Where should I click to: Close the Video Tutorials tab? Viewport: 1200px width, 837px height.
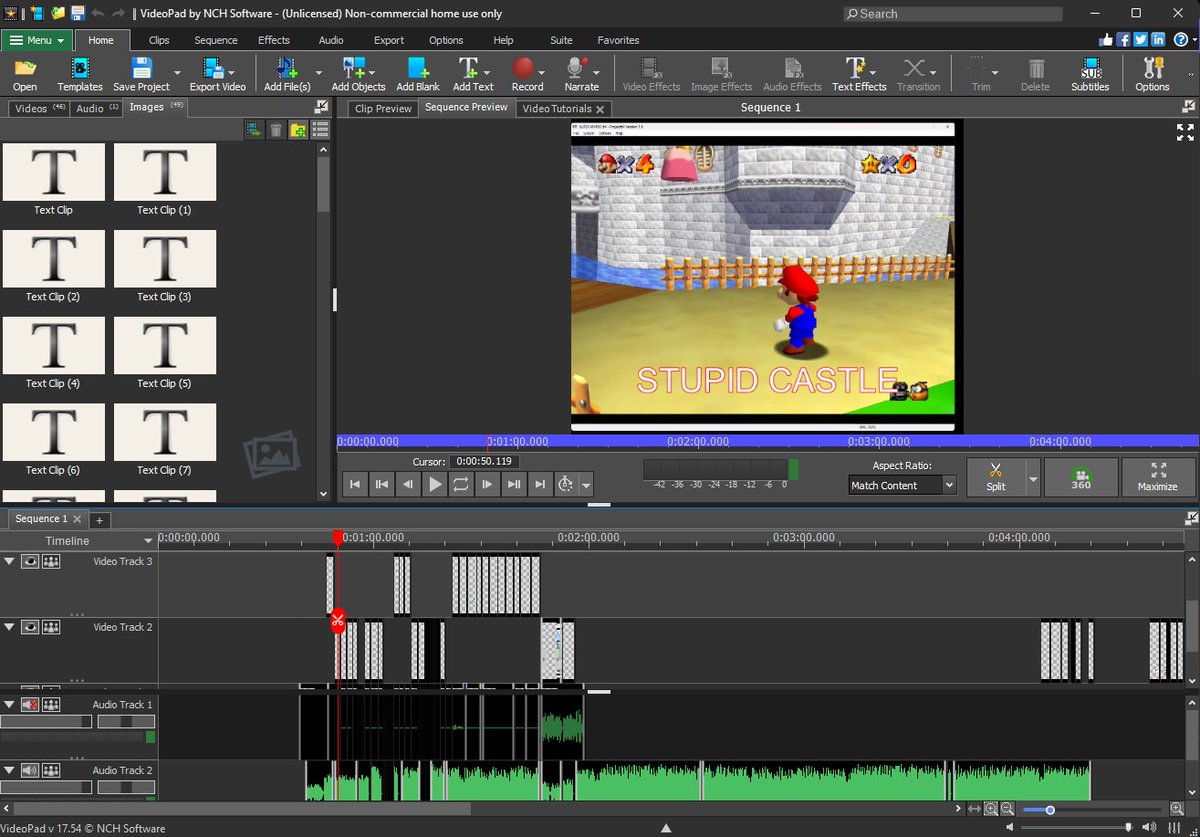600,109
